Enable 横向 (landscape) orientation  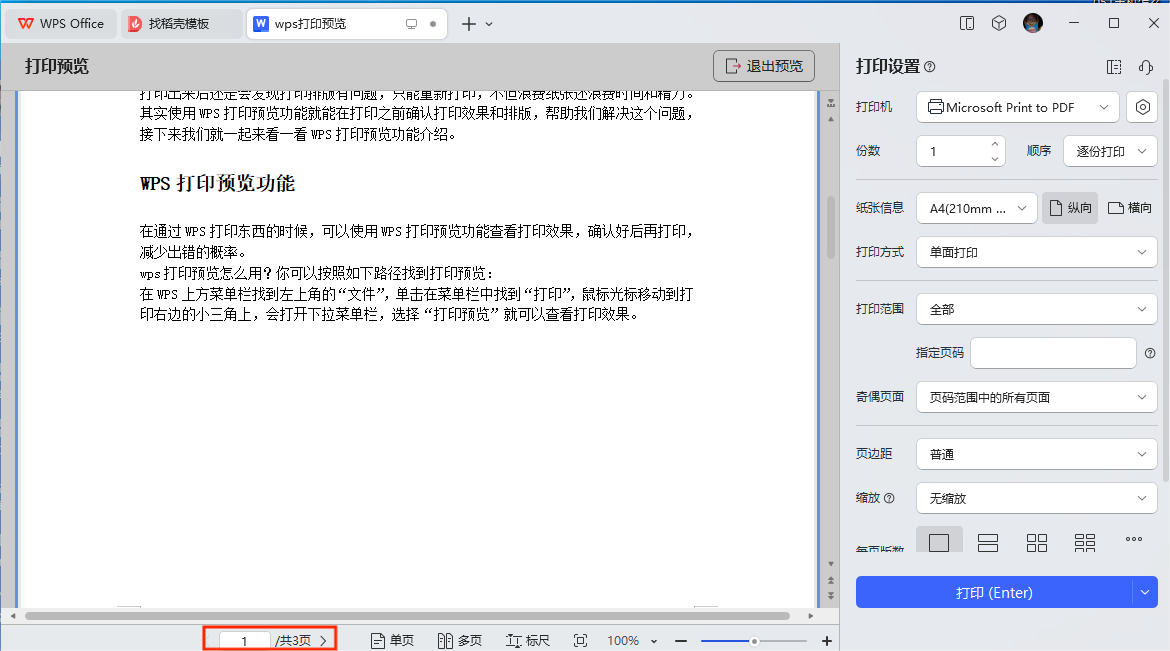click(x=1129, y=207)
